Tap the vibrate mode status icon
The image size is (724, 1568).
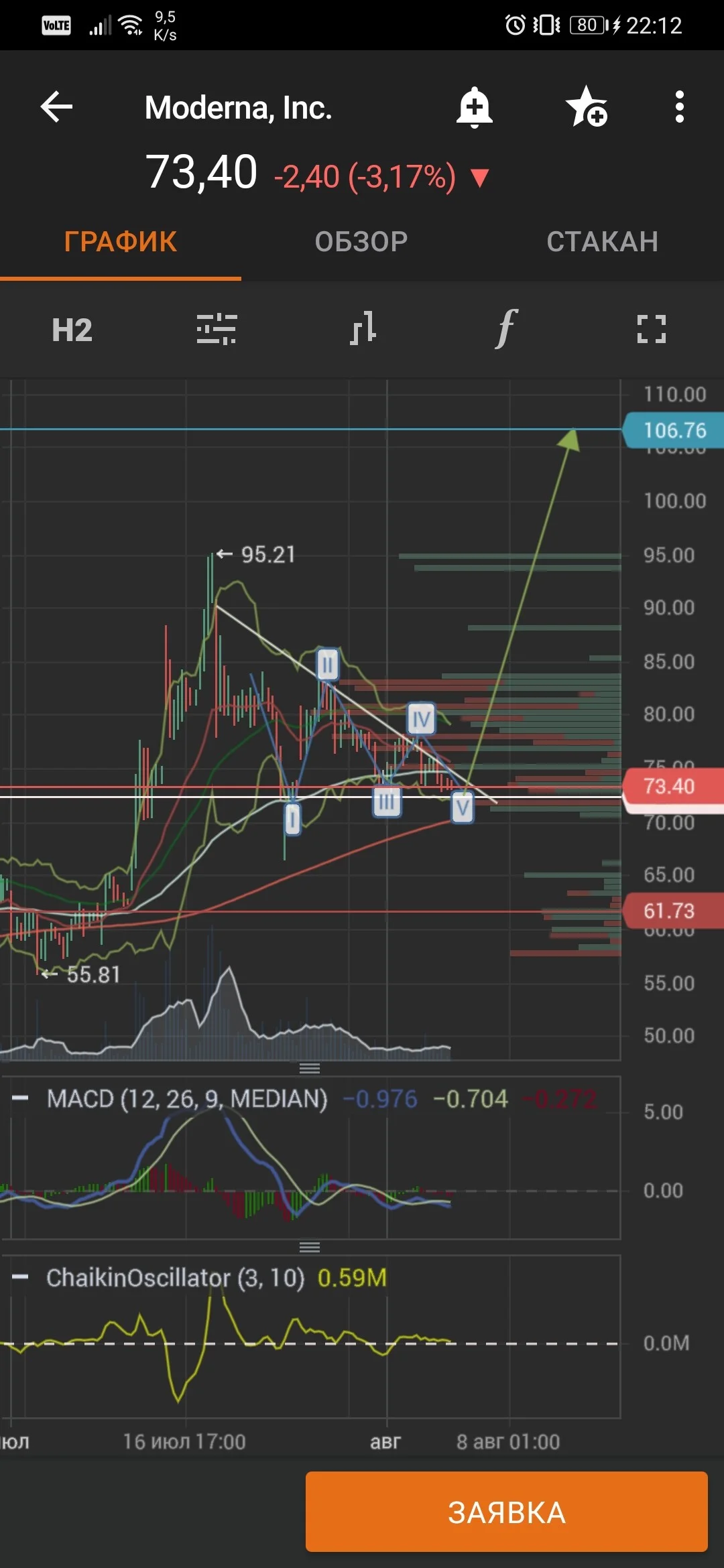click(x=546, y=25)
